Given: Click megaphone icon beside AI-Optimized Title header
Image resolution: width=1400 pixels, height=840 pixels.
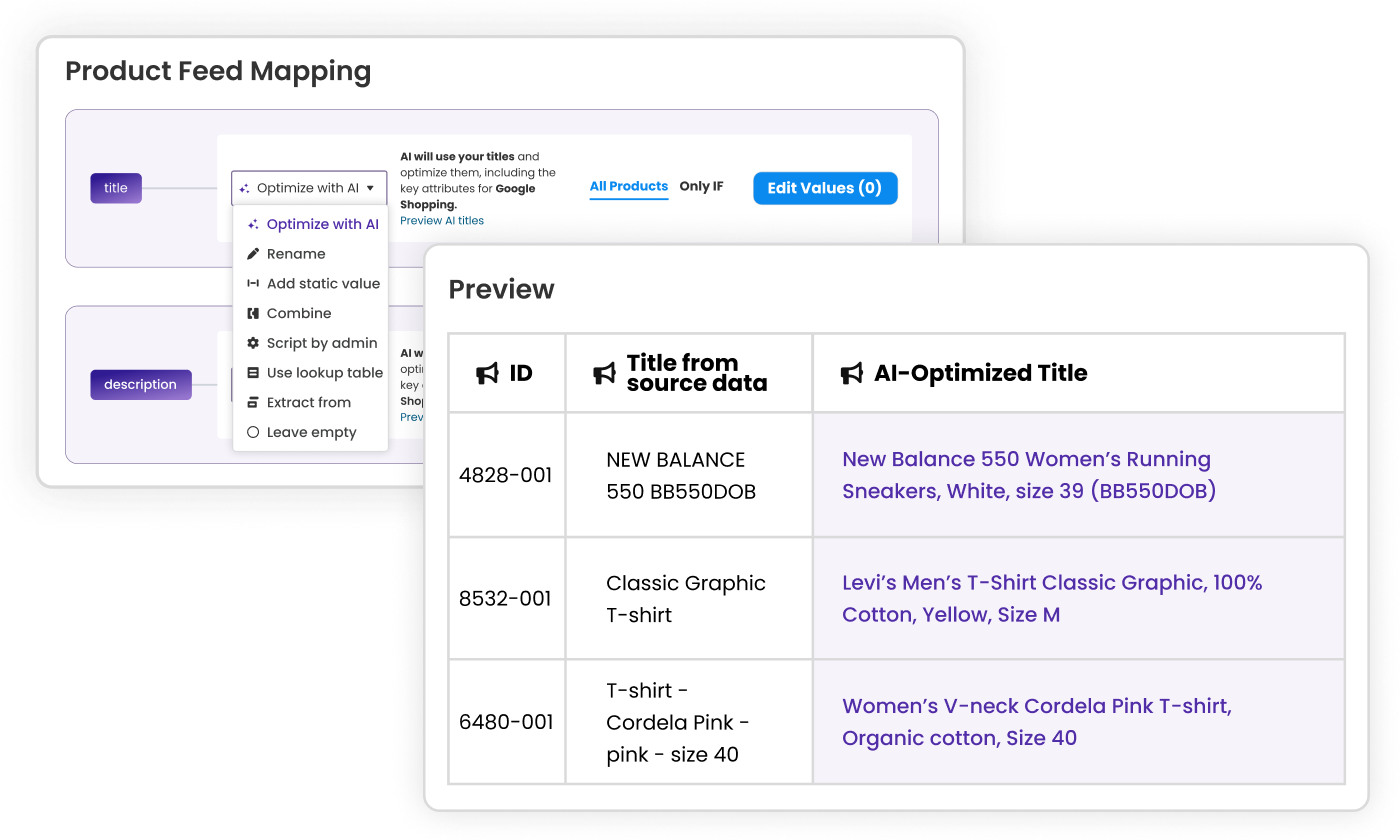Looking at the screenshot, I should (851, 374).
